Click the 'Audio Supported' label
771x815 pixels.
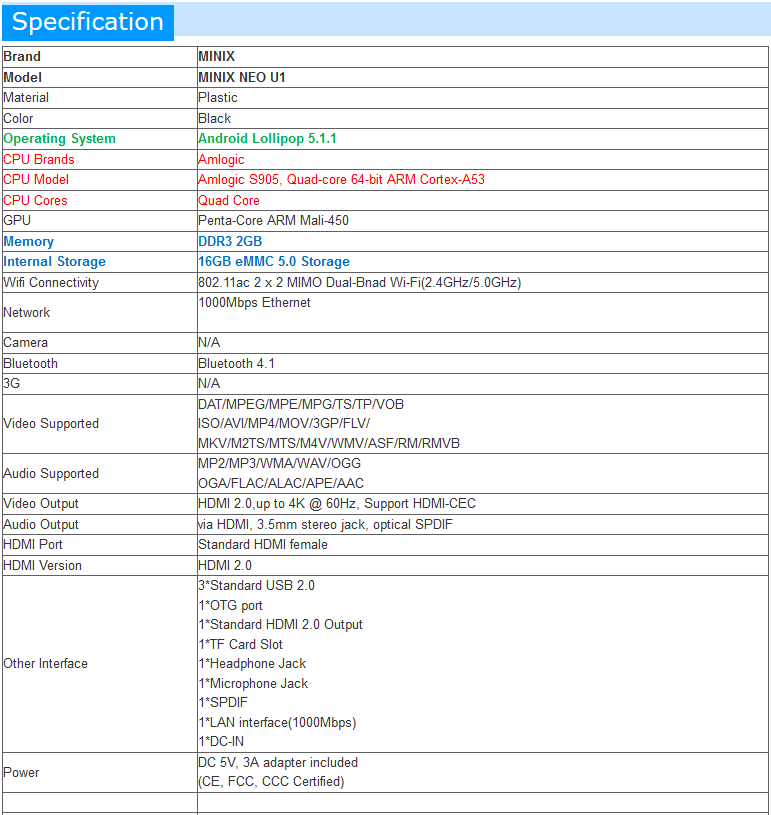(51, 474)
